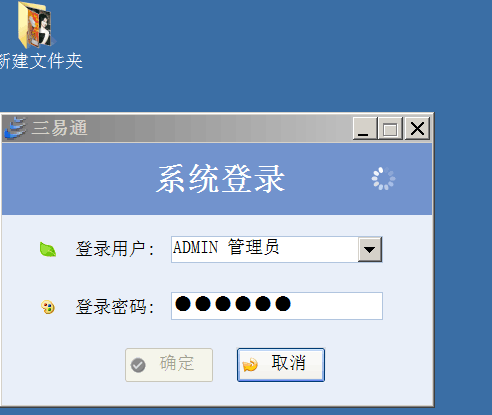The height and width of the screenshot is (415, 492).
Task: Minimize the 三易通 login window
Action: [365, 128]
